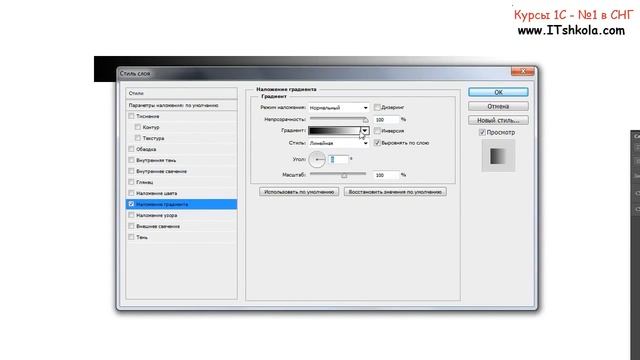The image size is (640, 360).
Task: Uncheck Выровнять по слою
Action: [377, 143]
